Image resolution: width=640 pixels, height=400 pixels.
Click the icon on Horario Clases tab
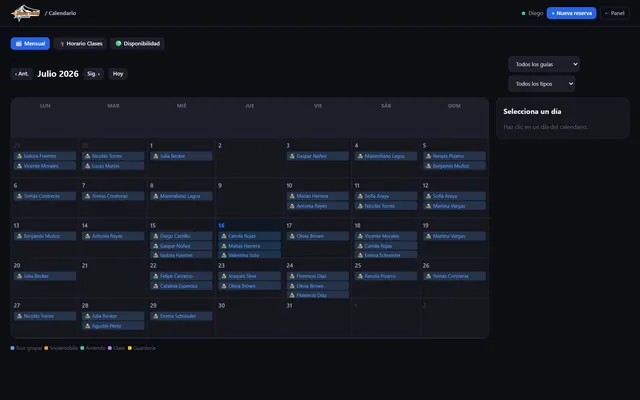(62, 44)
